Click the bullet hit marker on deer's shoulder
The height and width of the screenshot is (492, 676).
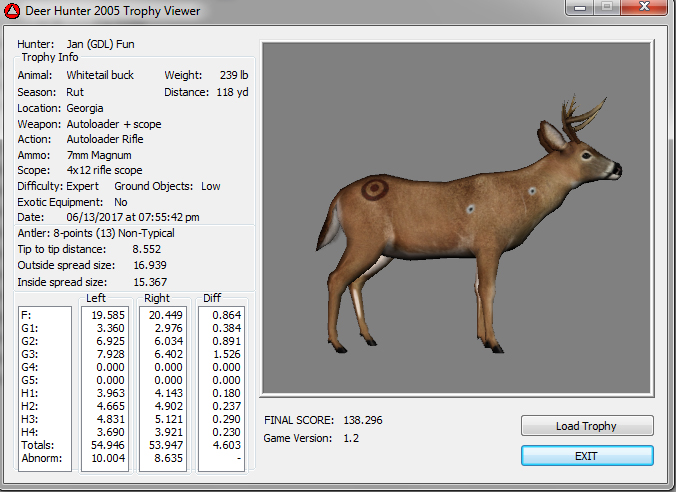(471, 209)
